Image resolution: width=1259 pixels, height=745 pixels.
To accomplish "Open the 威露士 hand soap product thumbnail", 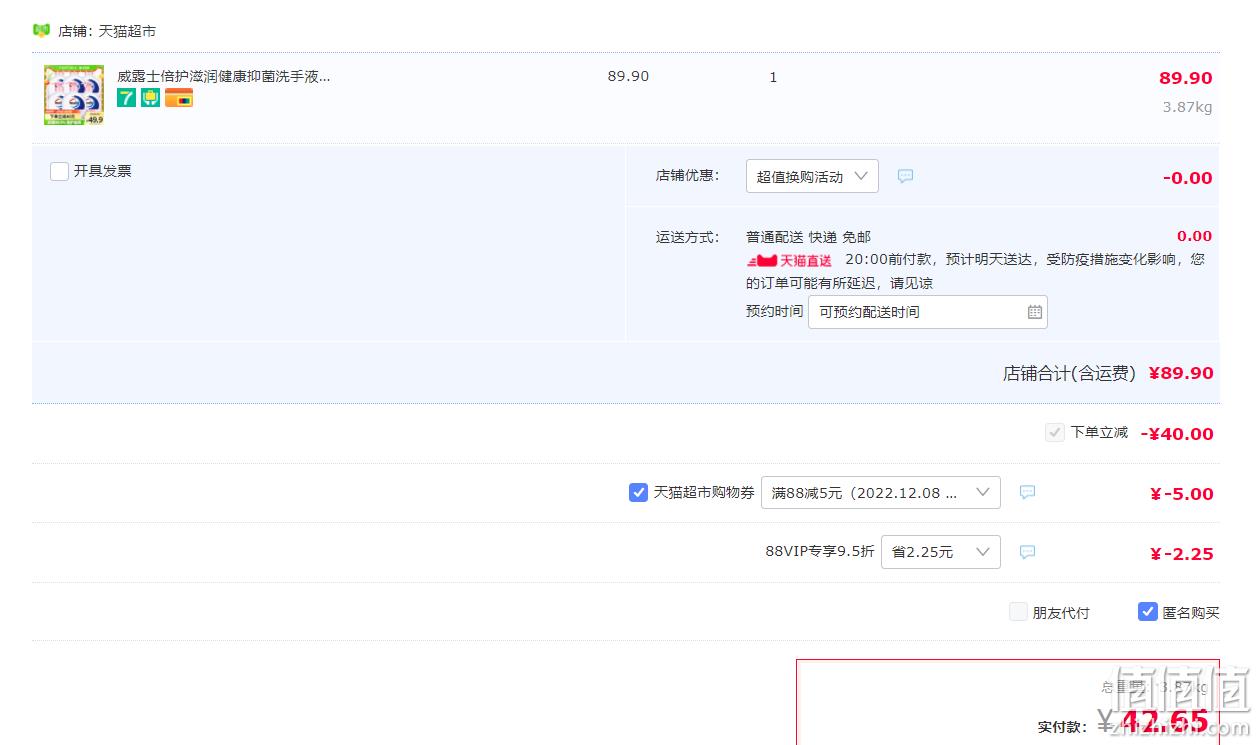I will (x=74, y=95).
